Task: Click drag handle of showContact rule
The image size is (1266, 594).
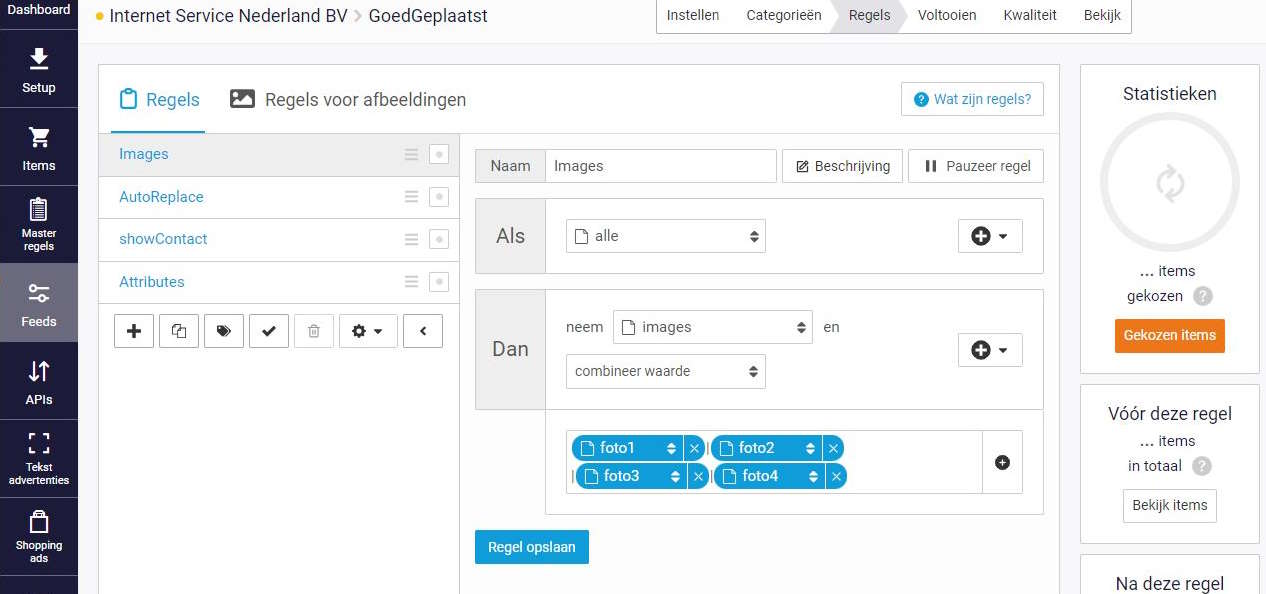Action: pos(411,240)
